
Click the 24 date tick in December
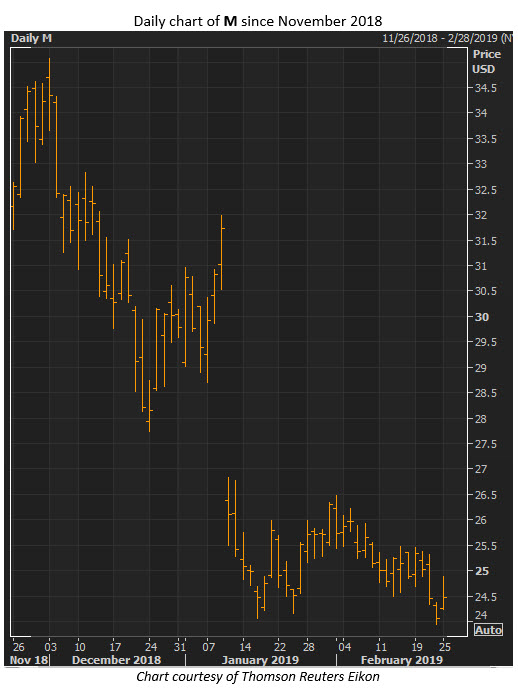click(x=151, y=647)
